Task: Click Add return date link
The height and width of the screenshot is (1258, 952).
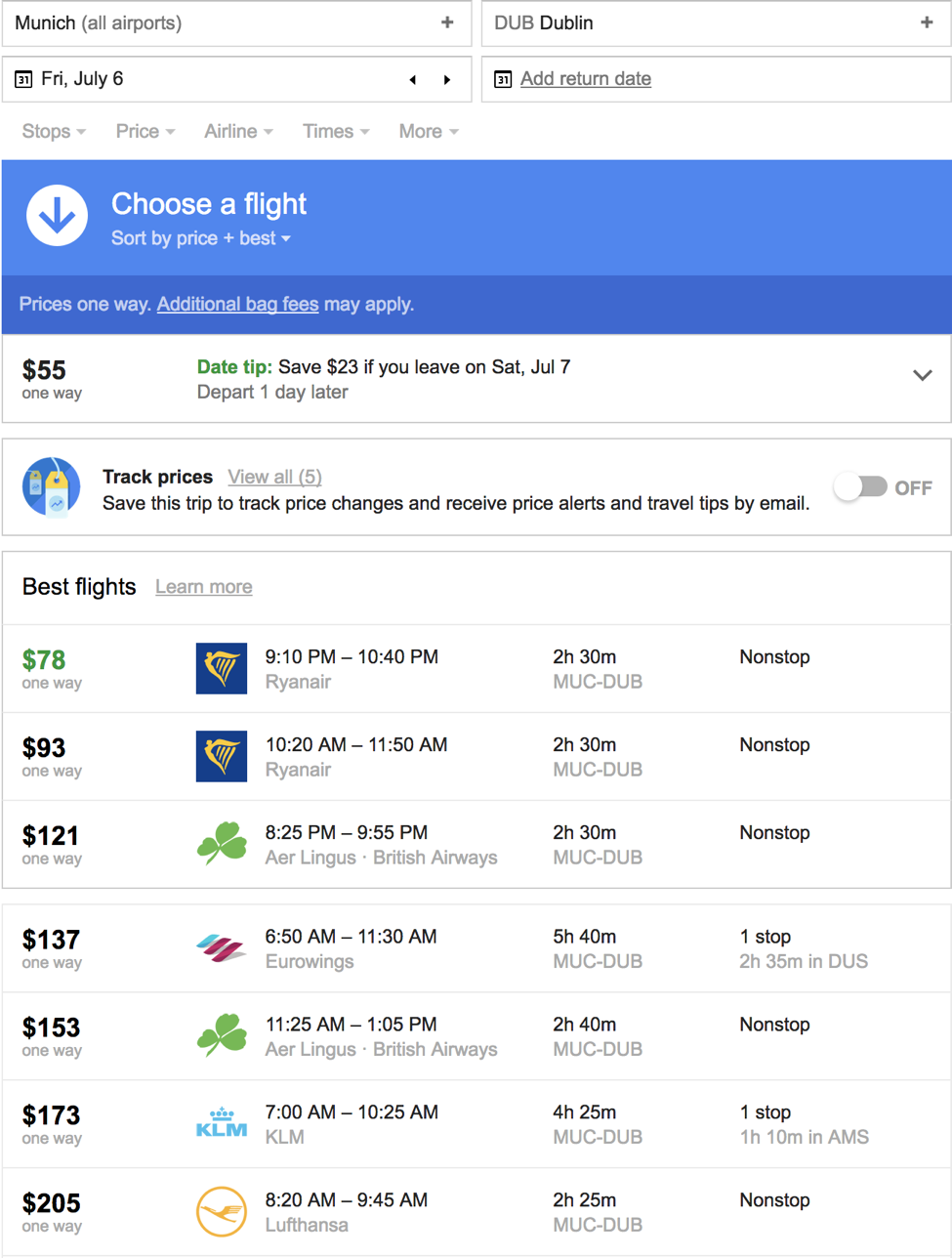Action: click(586, 79)
